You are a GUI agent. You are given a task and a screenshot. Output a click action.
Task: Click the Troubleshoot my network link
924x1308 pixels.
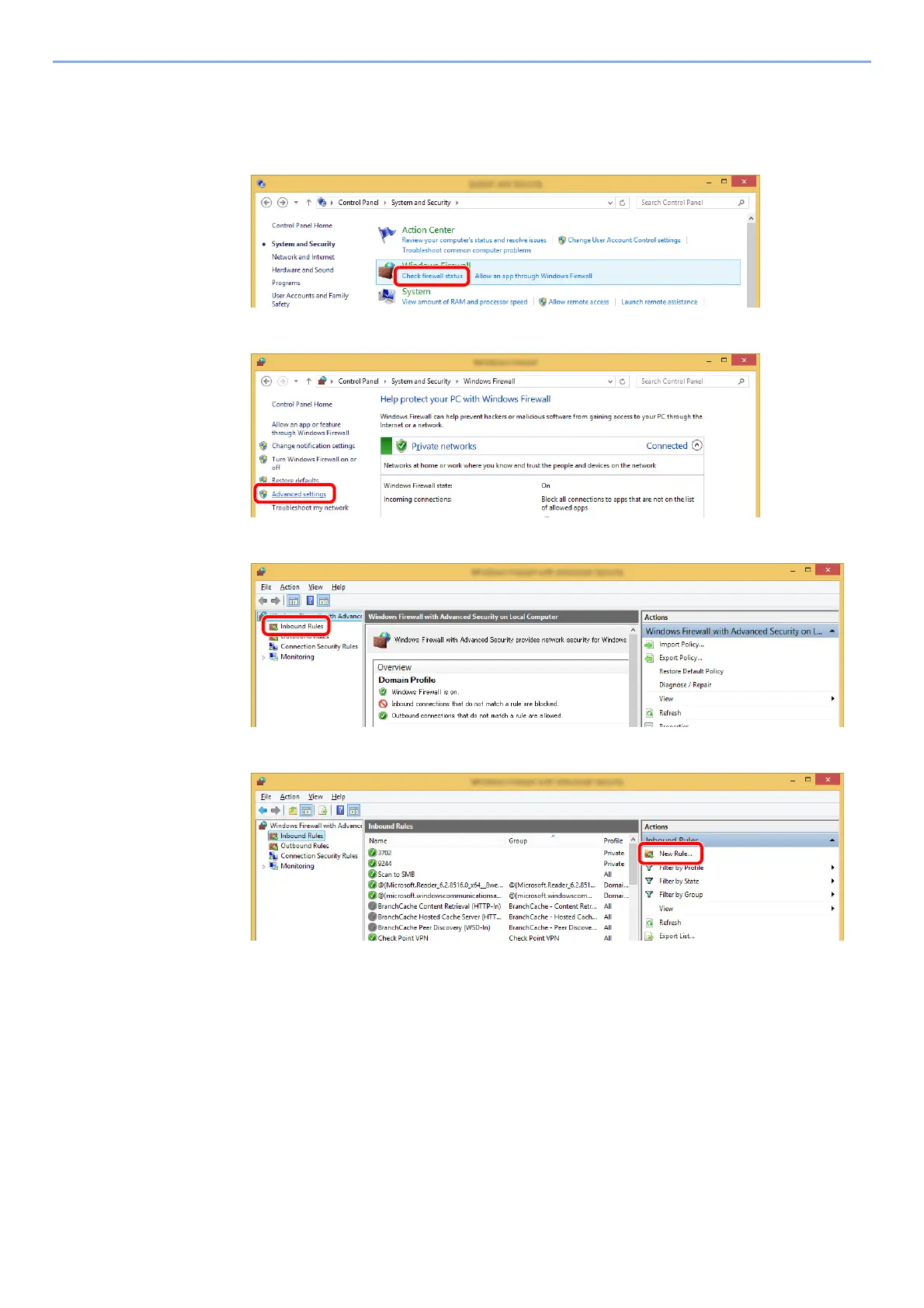click(x=310, y=508)
